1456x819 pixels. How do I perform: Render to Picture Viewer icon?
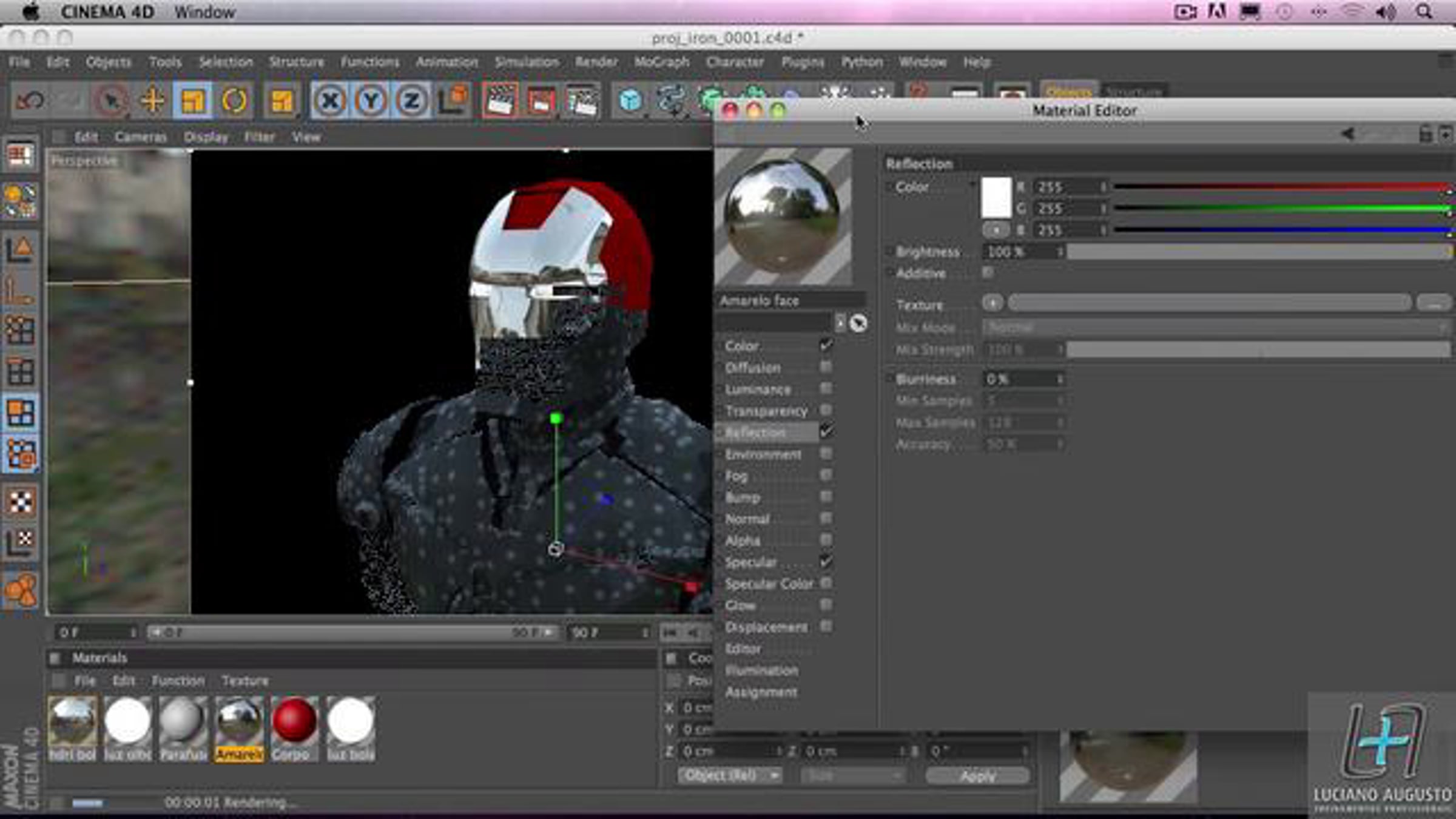541,100
